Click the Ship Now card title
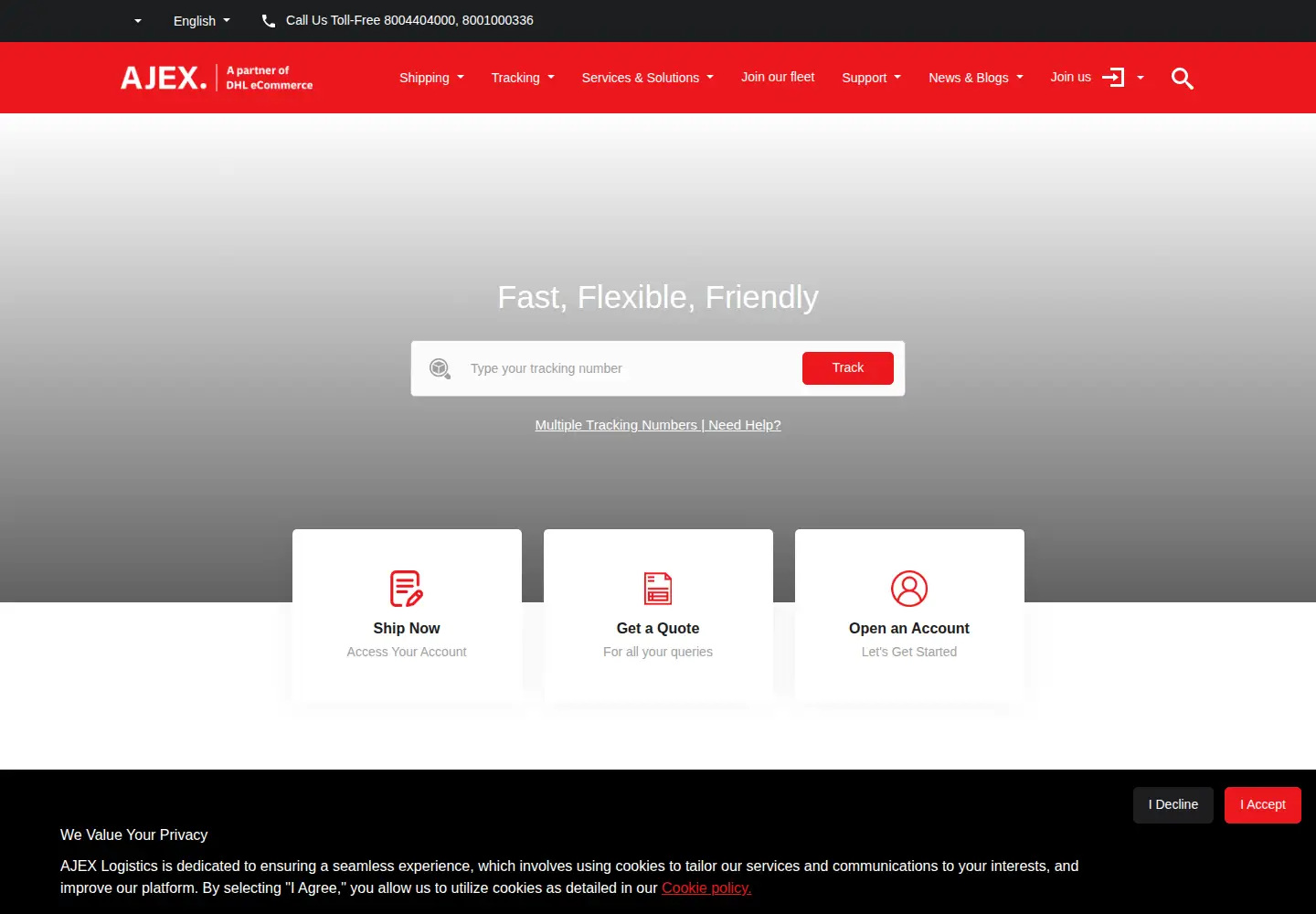 pyautogui.click(x=407, y=628)
